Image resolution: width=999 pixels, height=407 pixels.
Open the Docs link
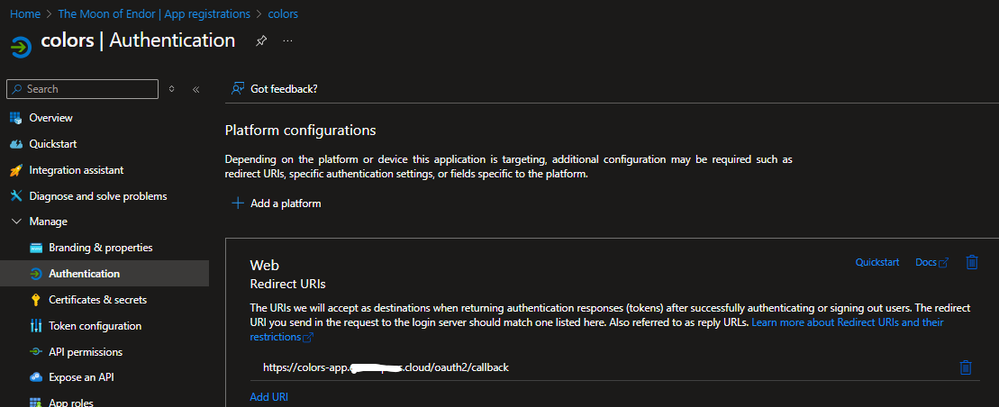[x=931, y=262]
